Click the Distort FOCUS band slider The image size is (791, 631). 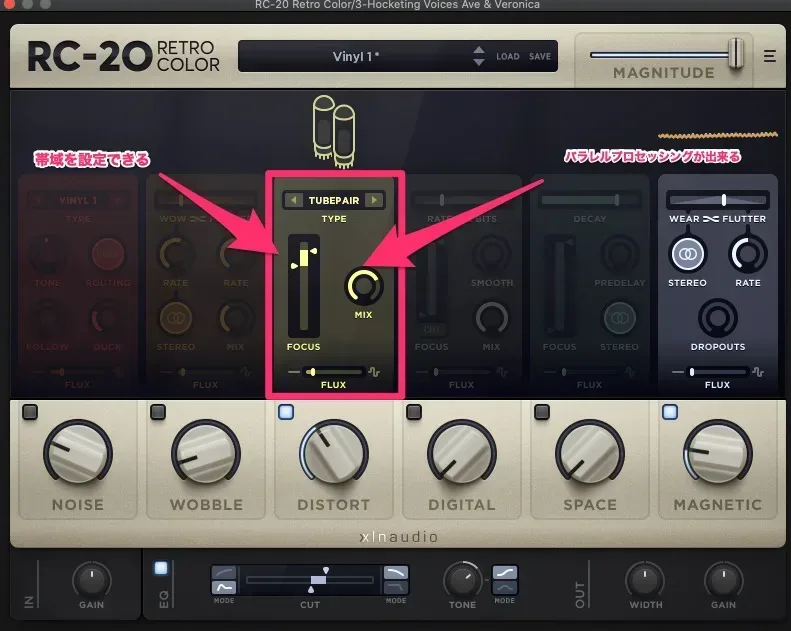click(304, 285)
